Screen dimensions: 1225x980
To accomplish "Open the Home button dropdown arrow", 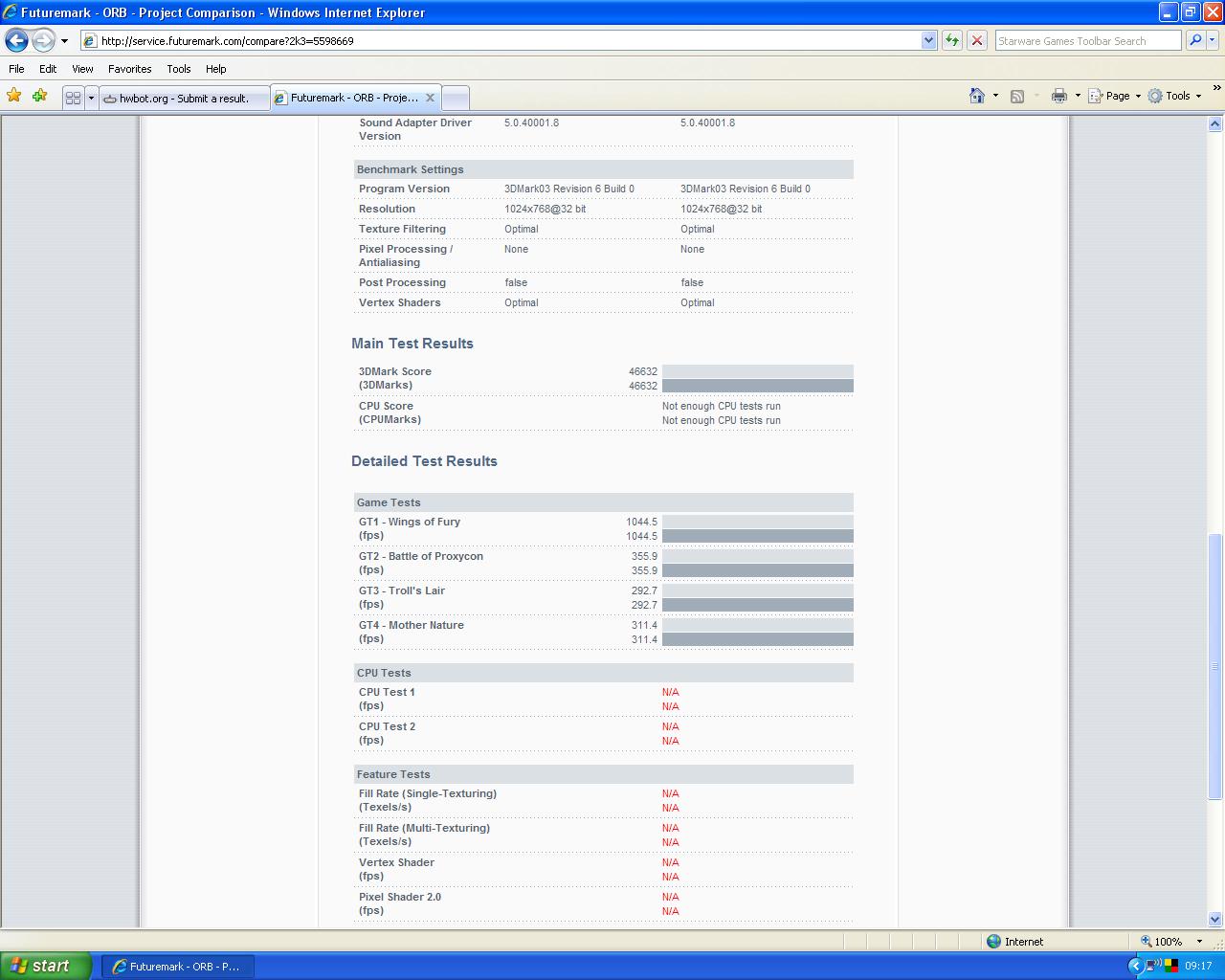I will (x=995, y=96).
